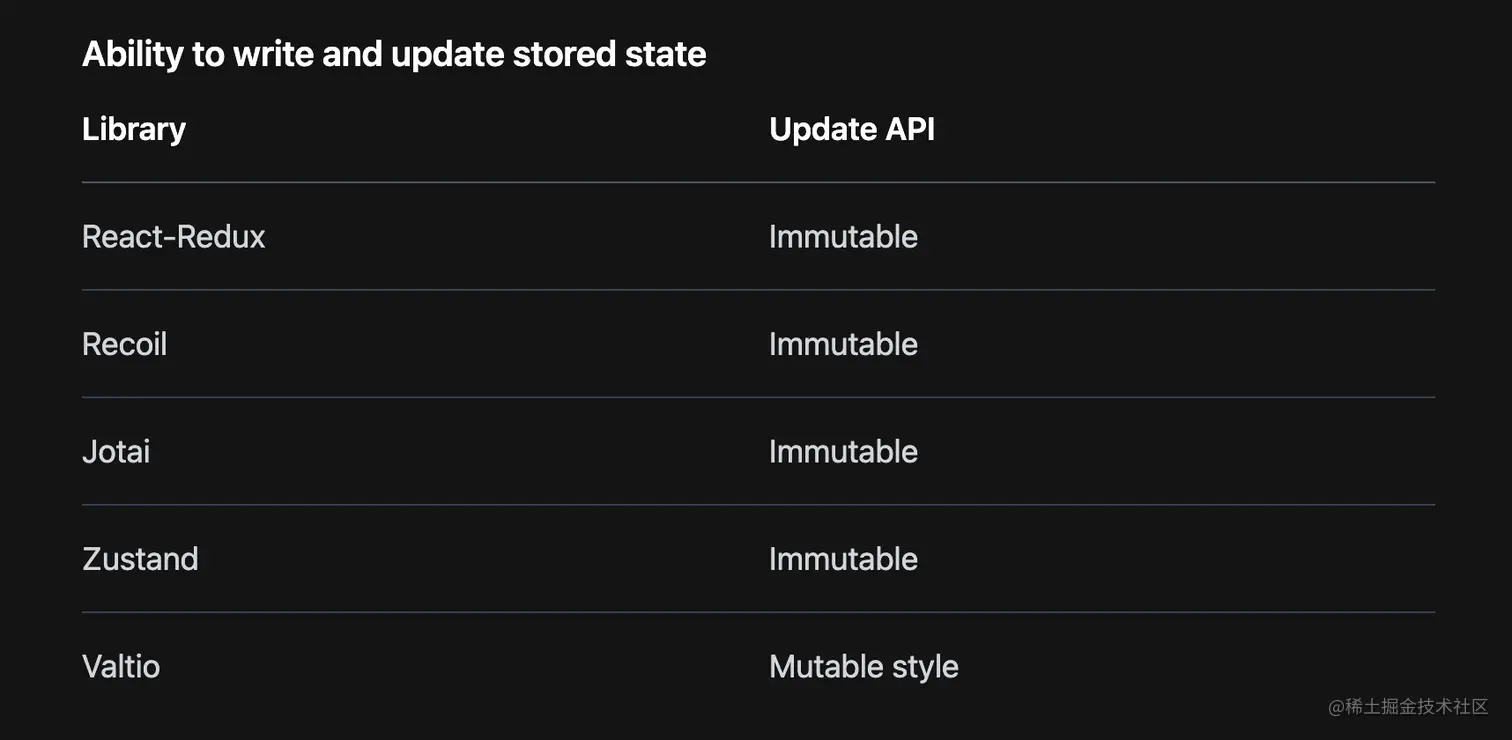Click the 稀土掘金技术社区 watermark text
1512x740 pixels.
tap(1417, 707)
